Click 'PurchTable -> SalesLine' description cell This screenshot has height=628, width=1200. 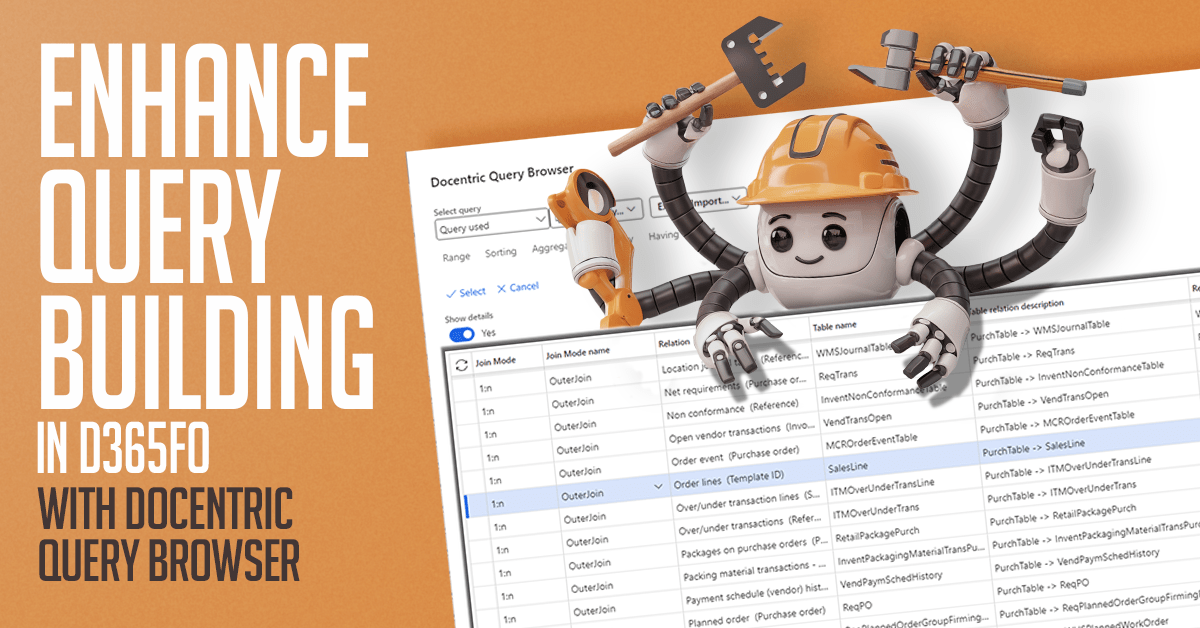(1034, 445)
